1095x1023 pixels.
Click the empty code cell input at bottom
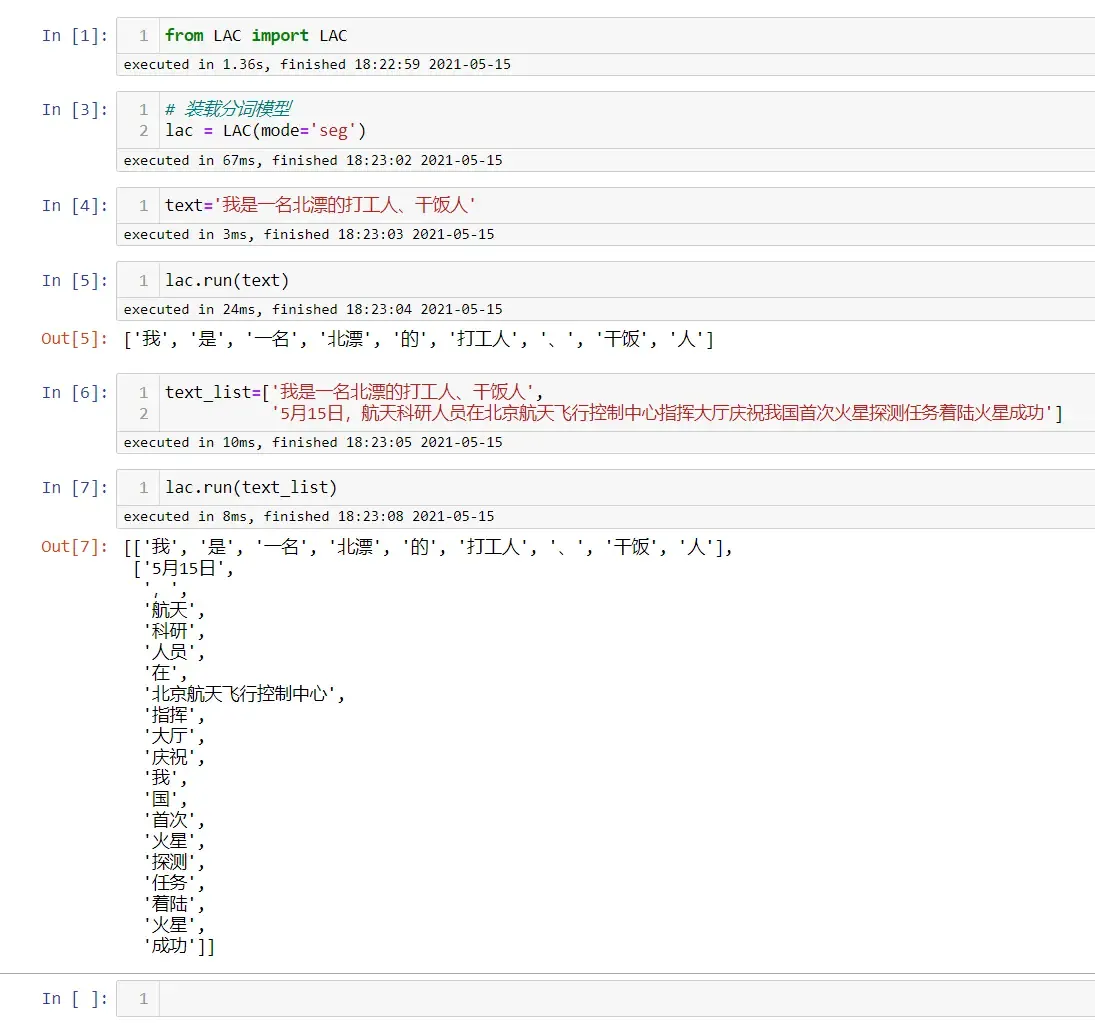(626, 999)
